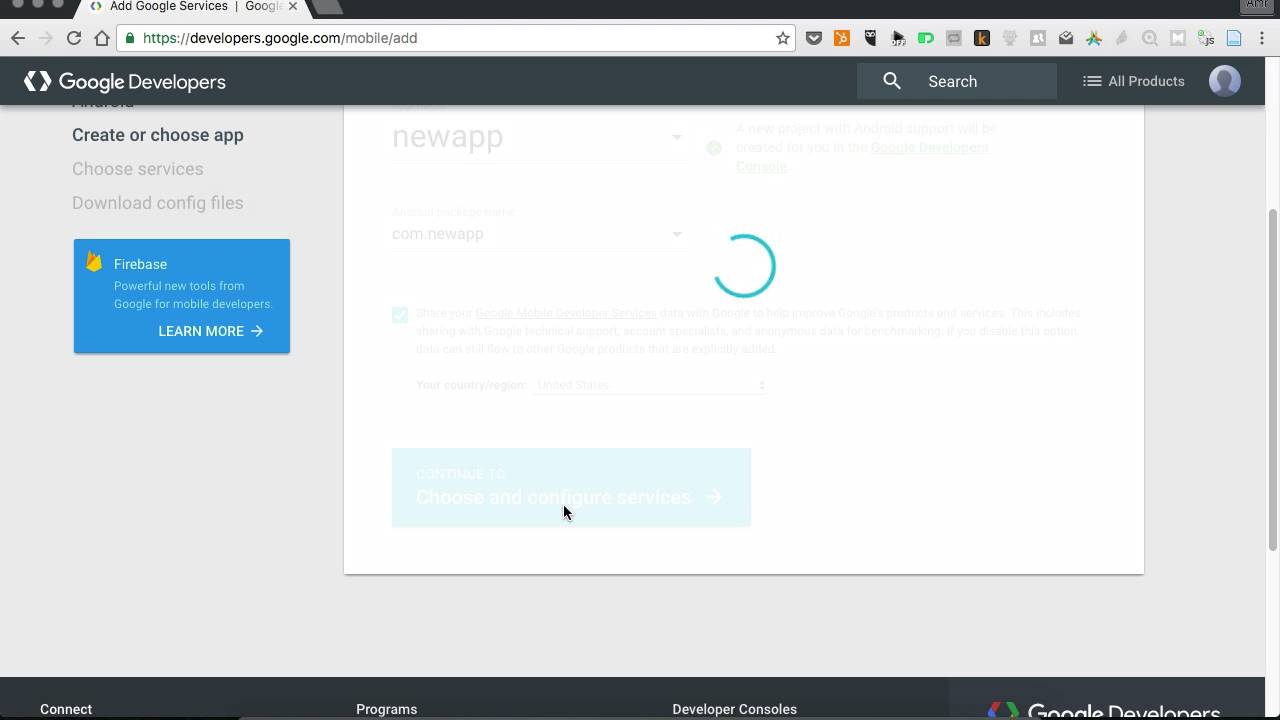Expand the newapp app name dropdown
The image size is (1280, 720).
tap(538, 137)
